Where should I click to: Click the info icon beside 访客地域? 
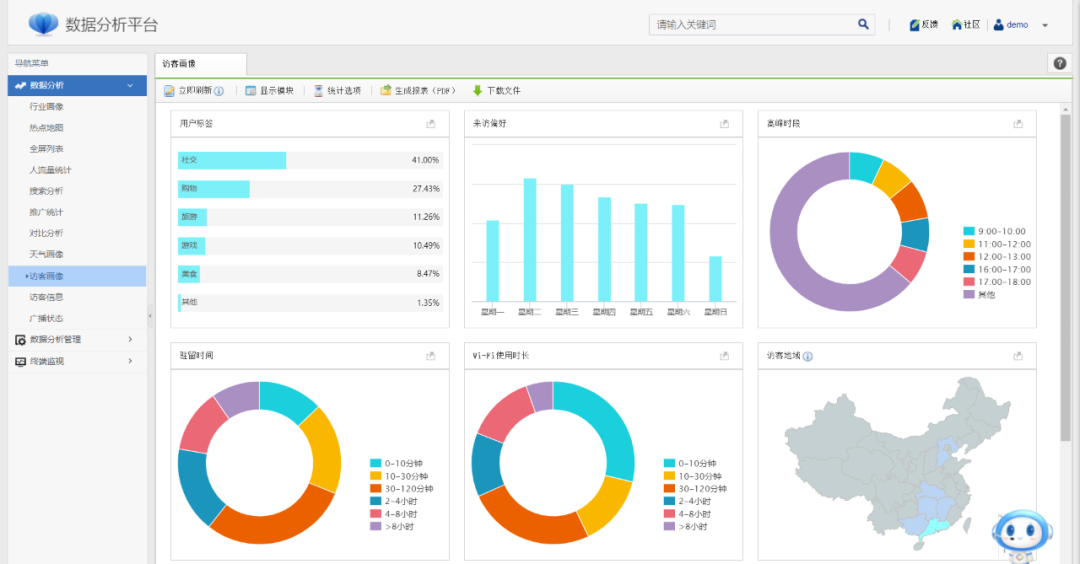coord(808,356)
